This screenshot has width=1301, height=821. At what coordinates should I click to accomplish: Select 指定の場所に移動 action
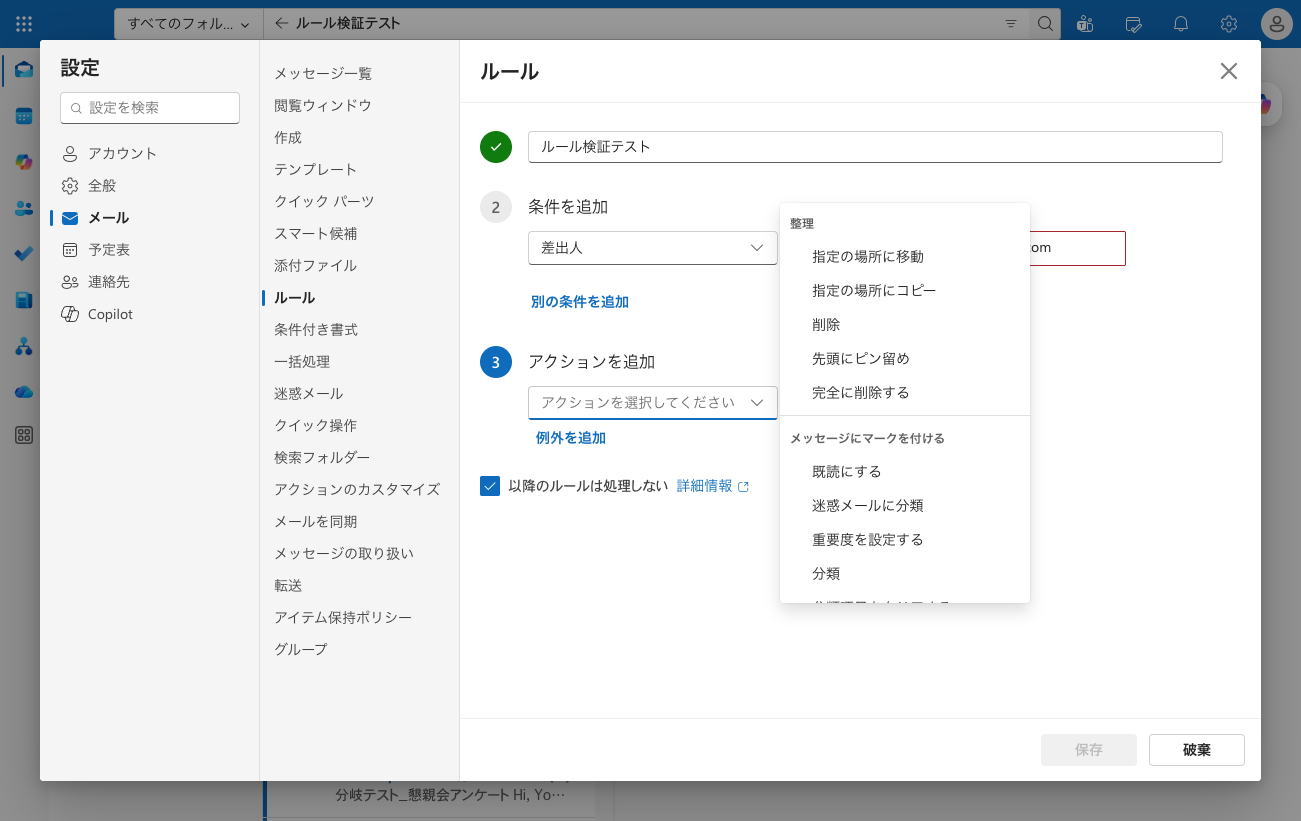click(x=905, y=257)
